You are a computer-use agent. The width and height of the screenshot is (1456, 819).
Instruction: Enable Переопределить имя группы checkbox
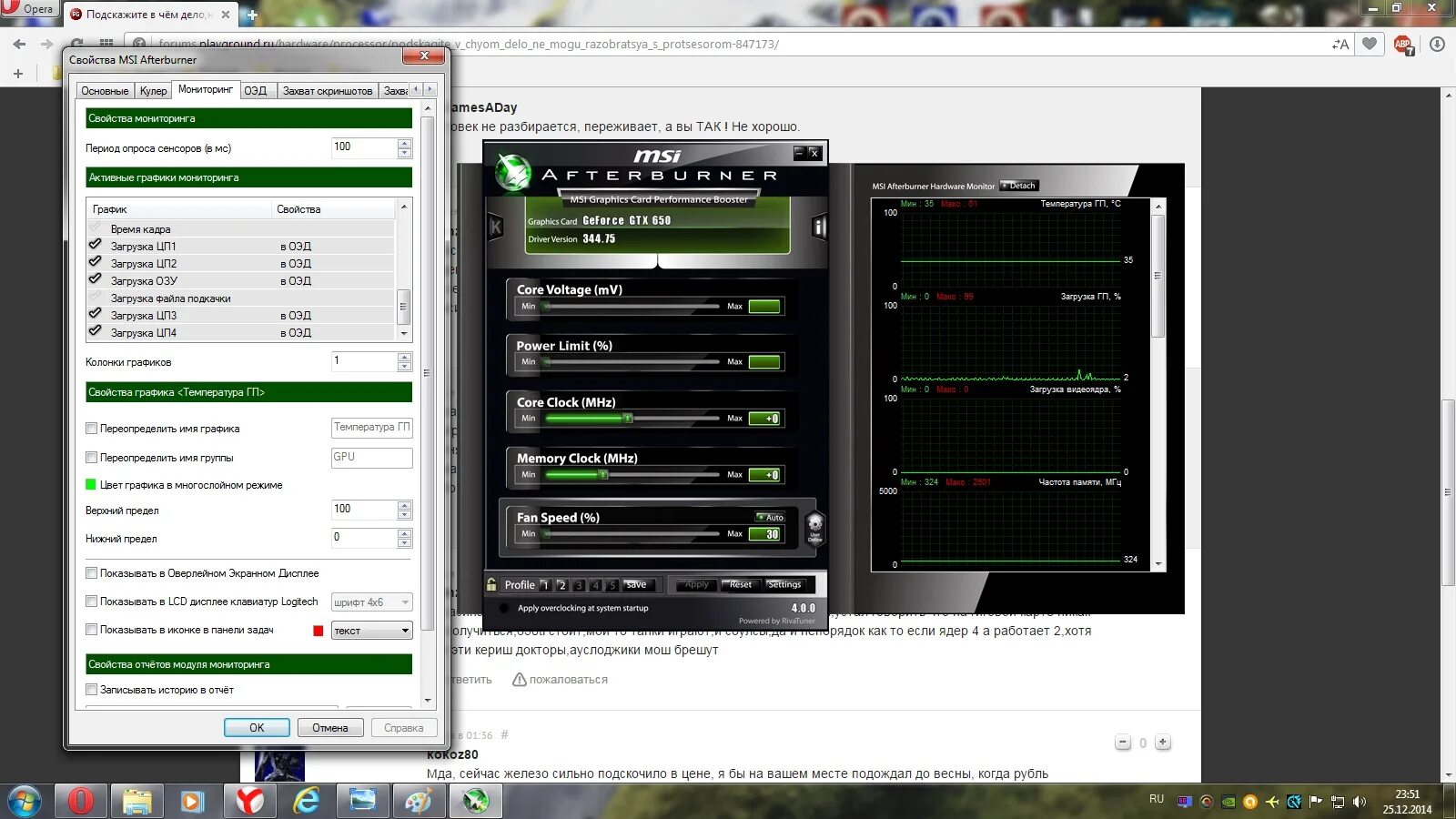tap(91, 458)
